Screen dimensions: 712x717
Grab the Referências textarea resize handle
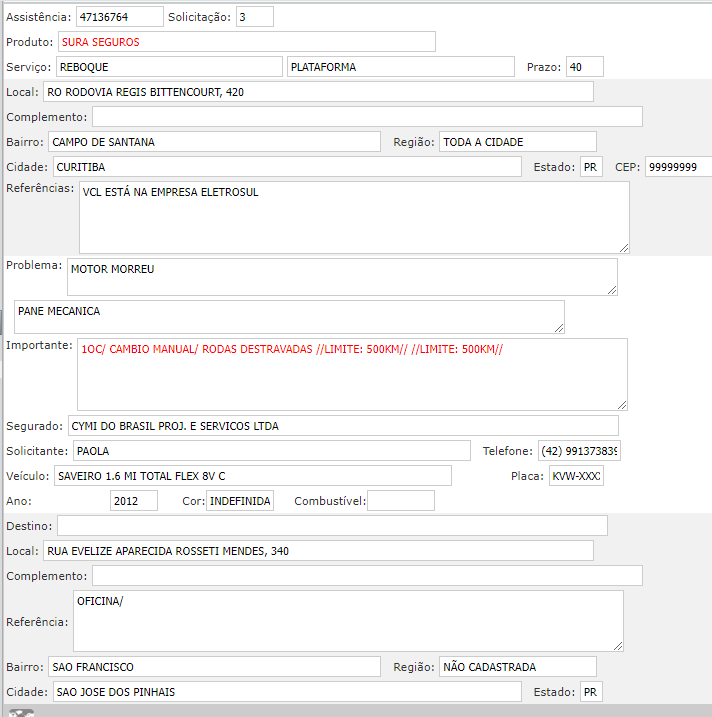(623, 246)
